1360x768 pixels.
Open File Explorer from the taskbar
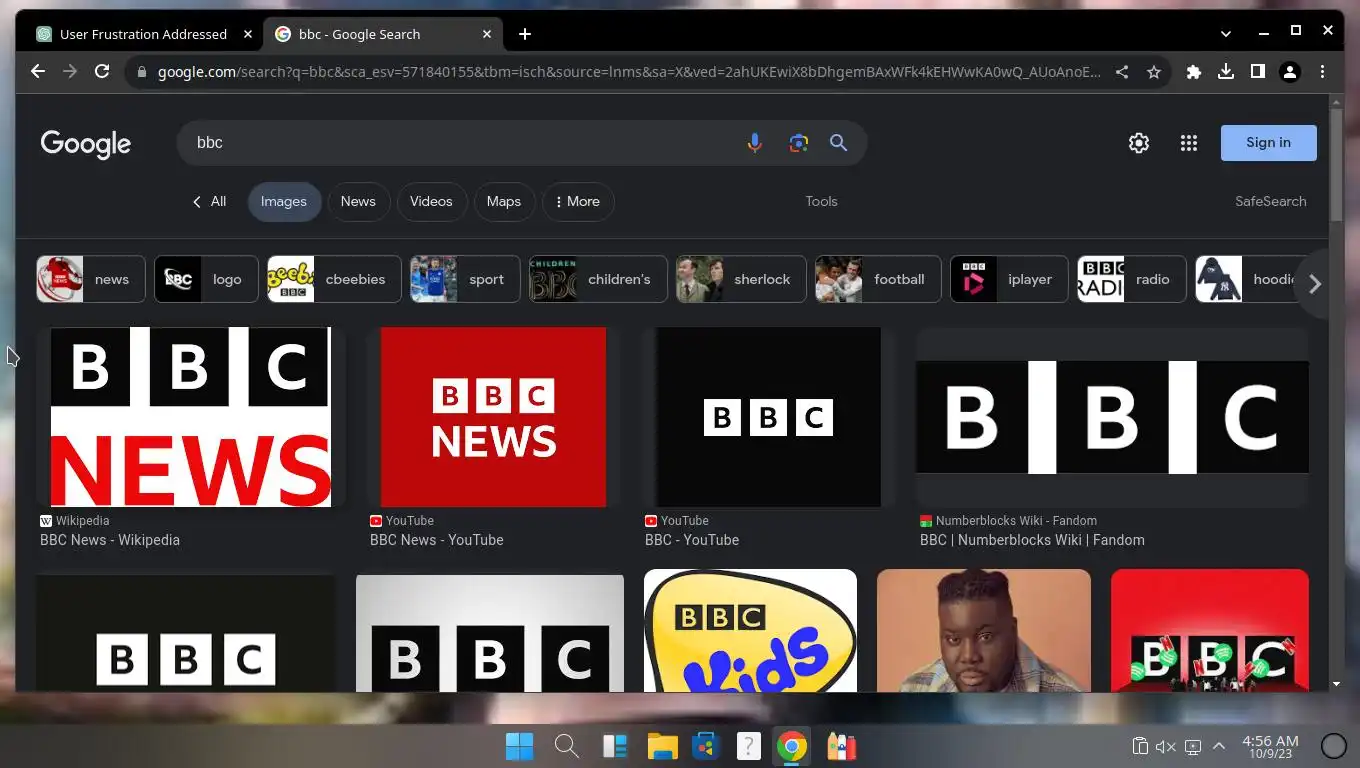pyautogui.click(x=662, y=746)
